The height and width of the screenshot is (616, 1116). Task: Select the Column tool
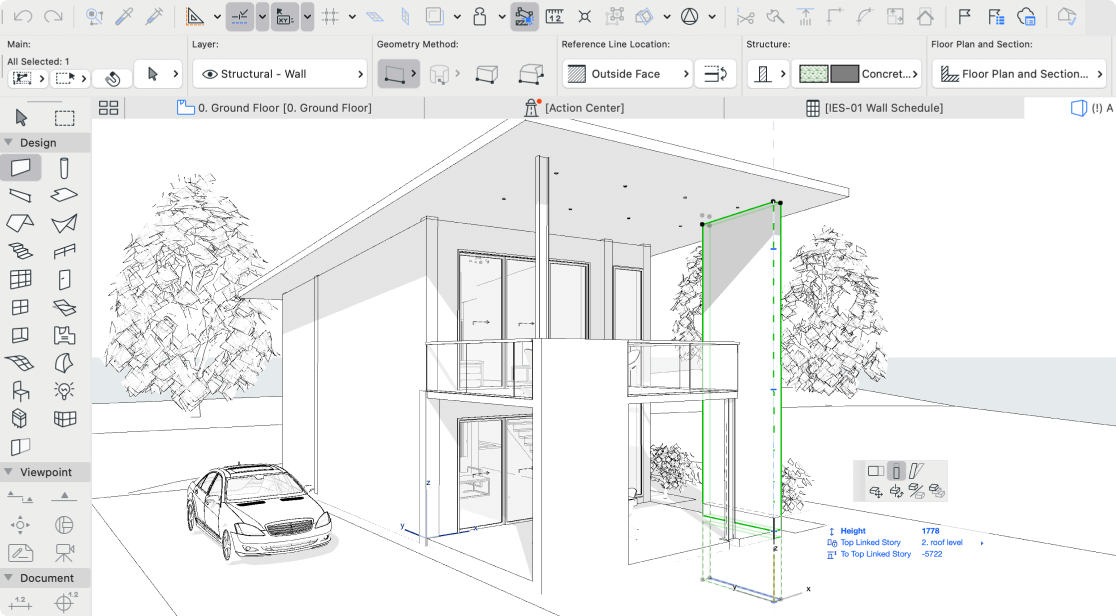click(64, 167)
